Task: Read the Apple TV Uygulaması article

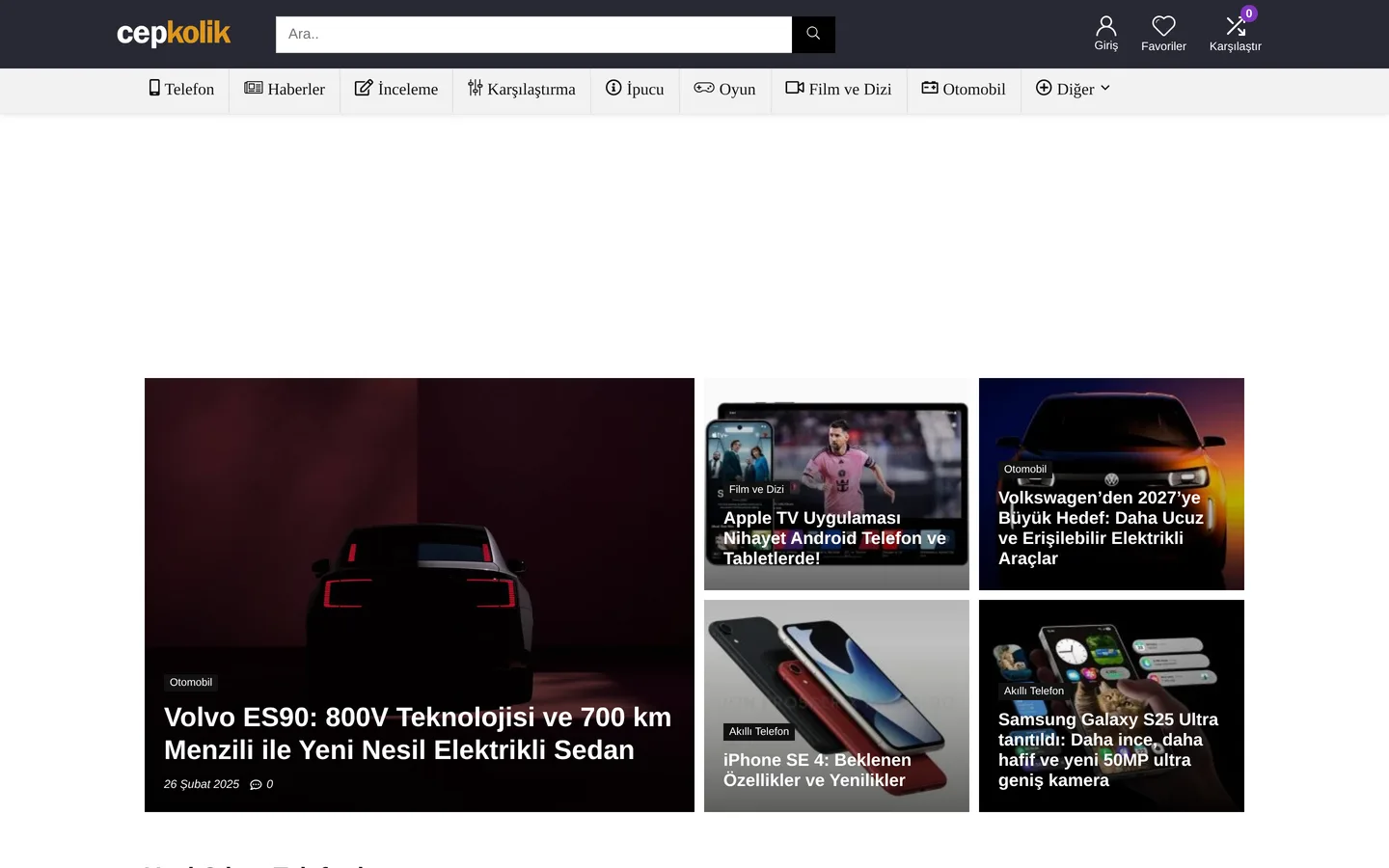Action: (x=834, y=538)
